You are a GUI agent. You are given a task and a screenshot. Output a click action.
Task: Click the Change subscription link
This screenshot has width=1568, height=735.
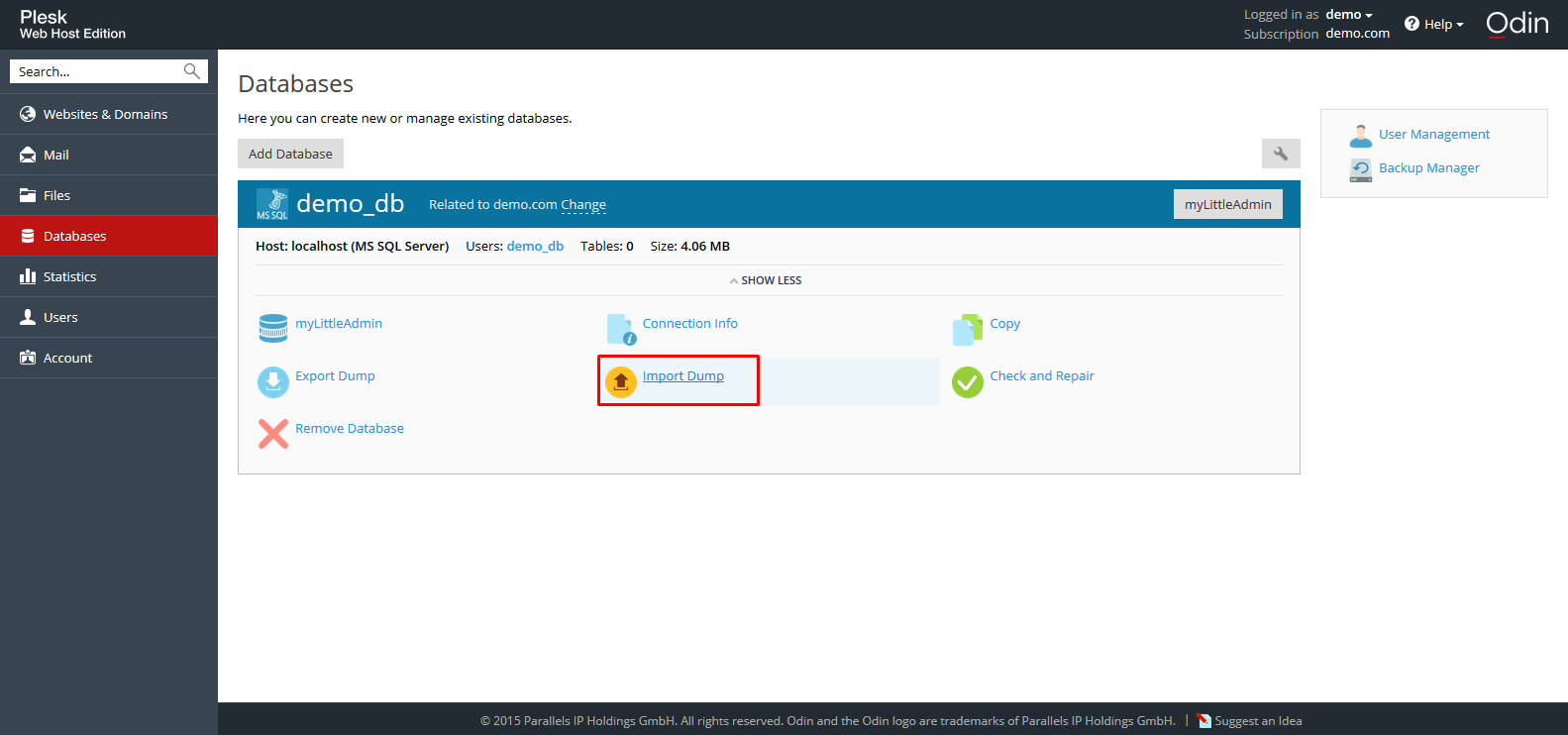pyautogui.click(x=583, y=205)
